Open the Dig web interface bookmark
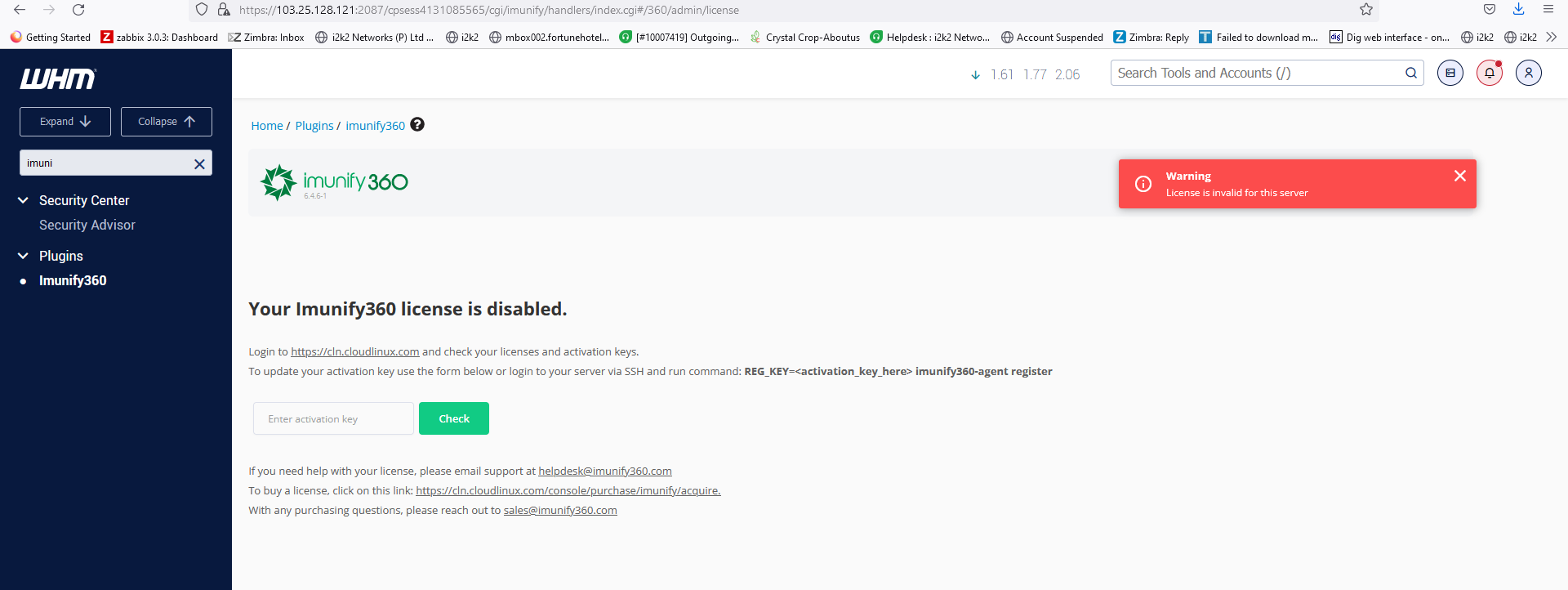 [x=1390, y=37]
